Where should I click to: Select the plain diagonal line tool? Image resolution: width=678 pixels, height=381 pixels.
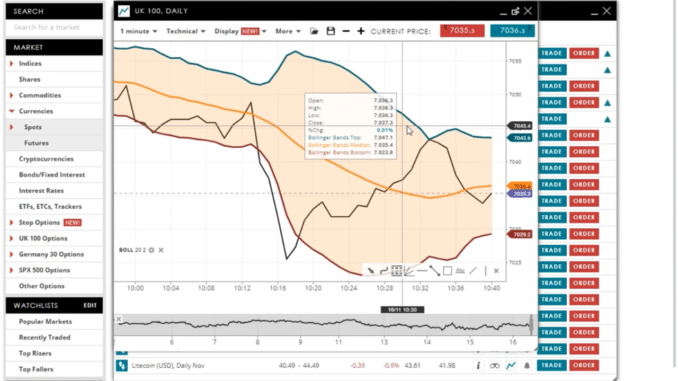coord(473,271)
